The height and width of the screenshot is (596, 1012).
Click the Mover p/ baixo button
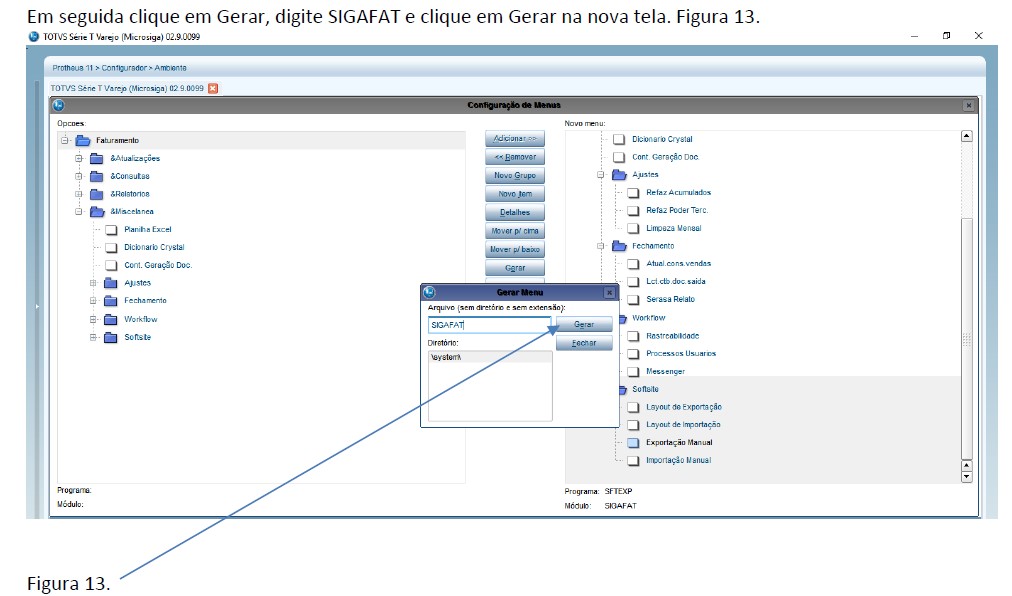point(514,249)
